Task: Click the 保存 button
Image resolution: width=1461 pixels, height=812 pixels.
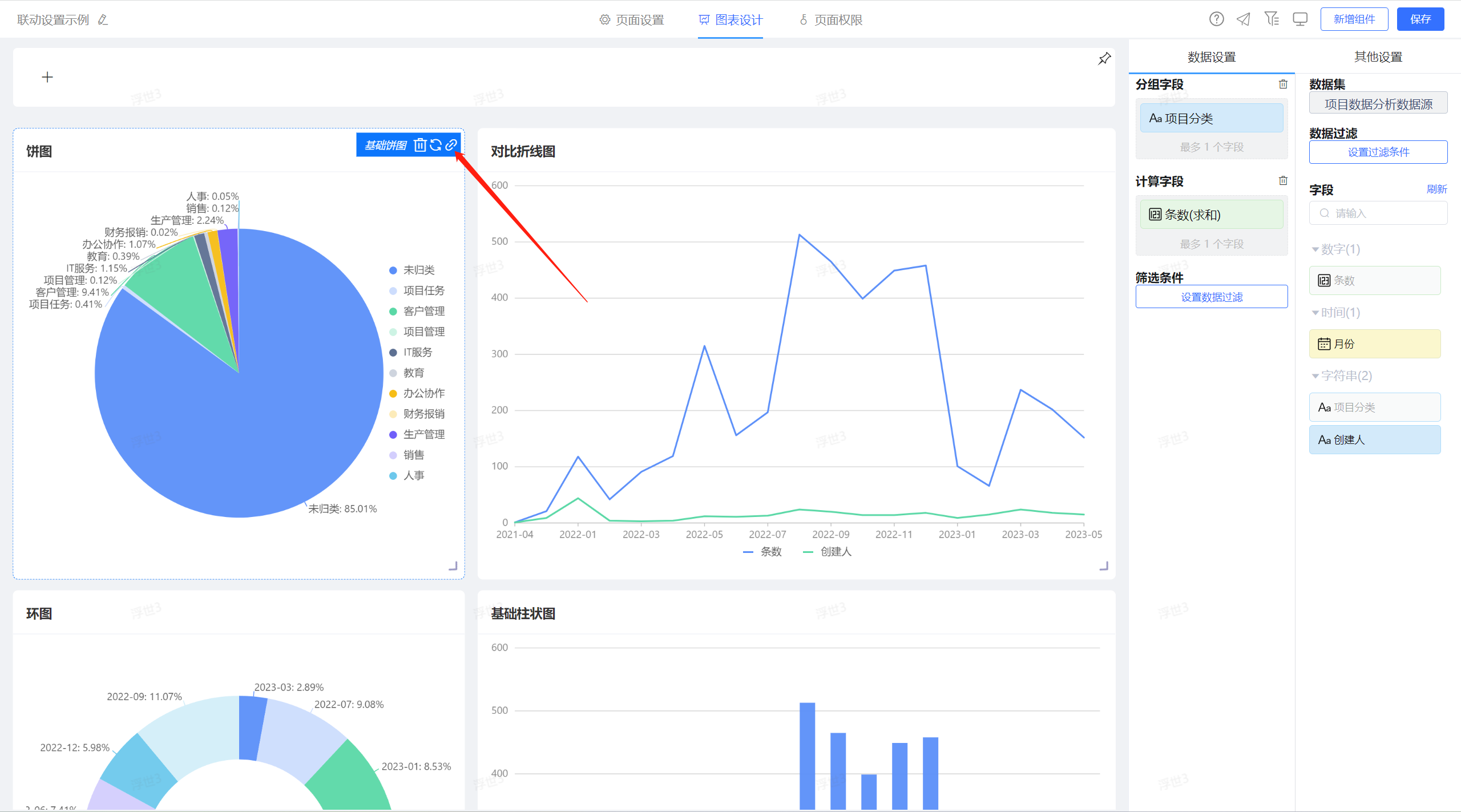Action: click(x=1420, y=19)
